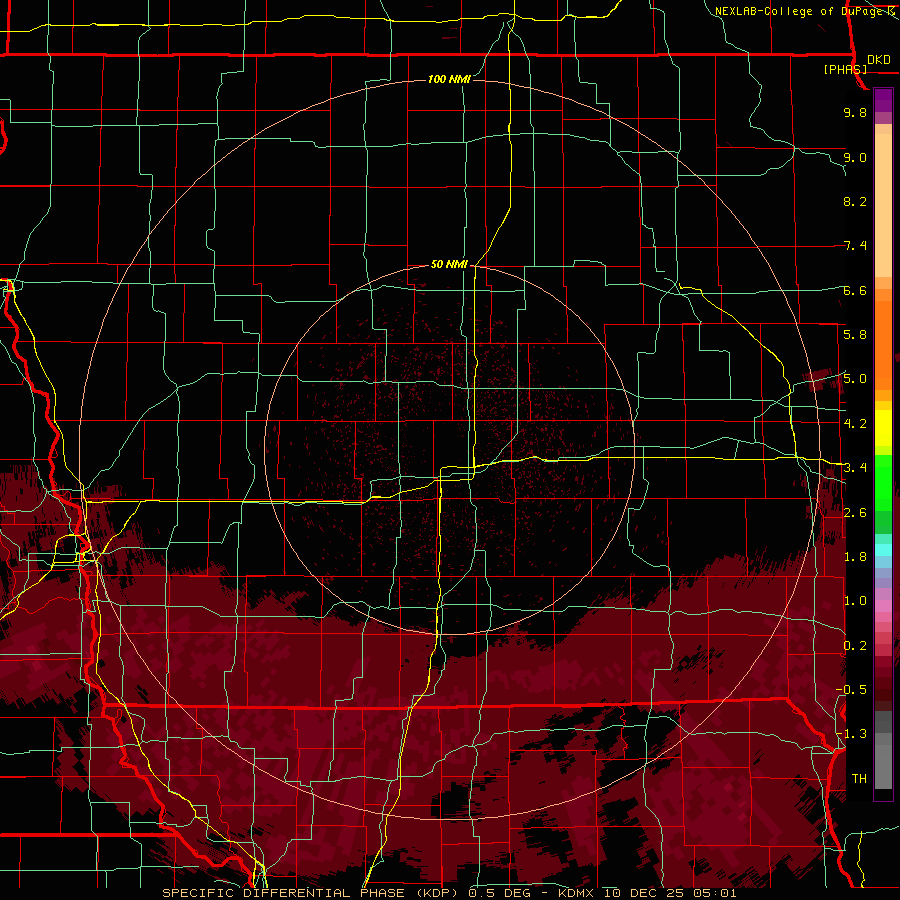Click the 1.8 value on the color scale
The width and height of the screenshot is (900, 900).
(x=855, y=556)
